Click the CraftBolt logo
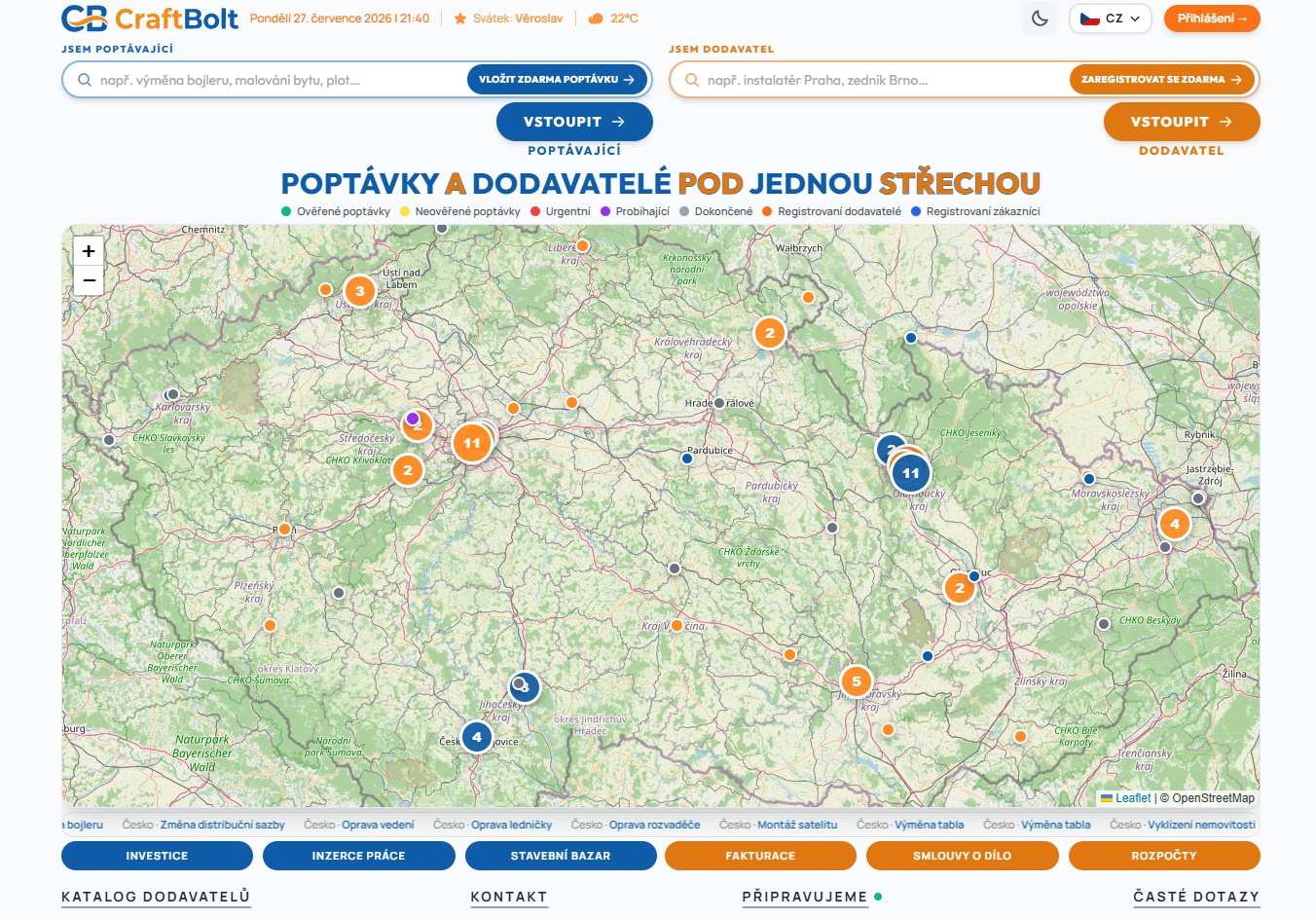The image size is (1316, 919). coord(150,18)
